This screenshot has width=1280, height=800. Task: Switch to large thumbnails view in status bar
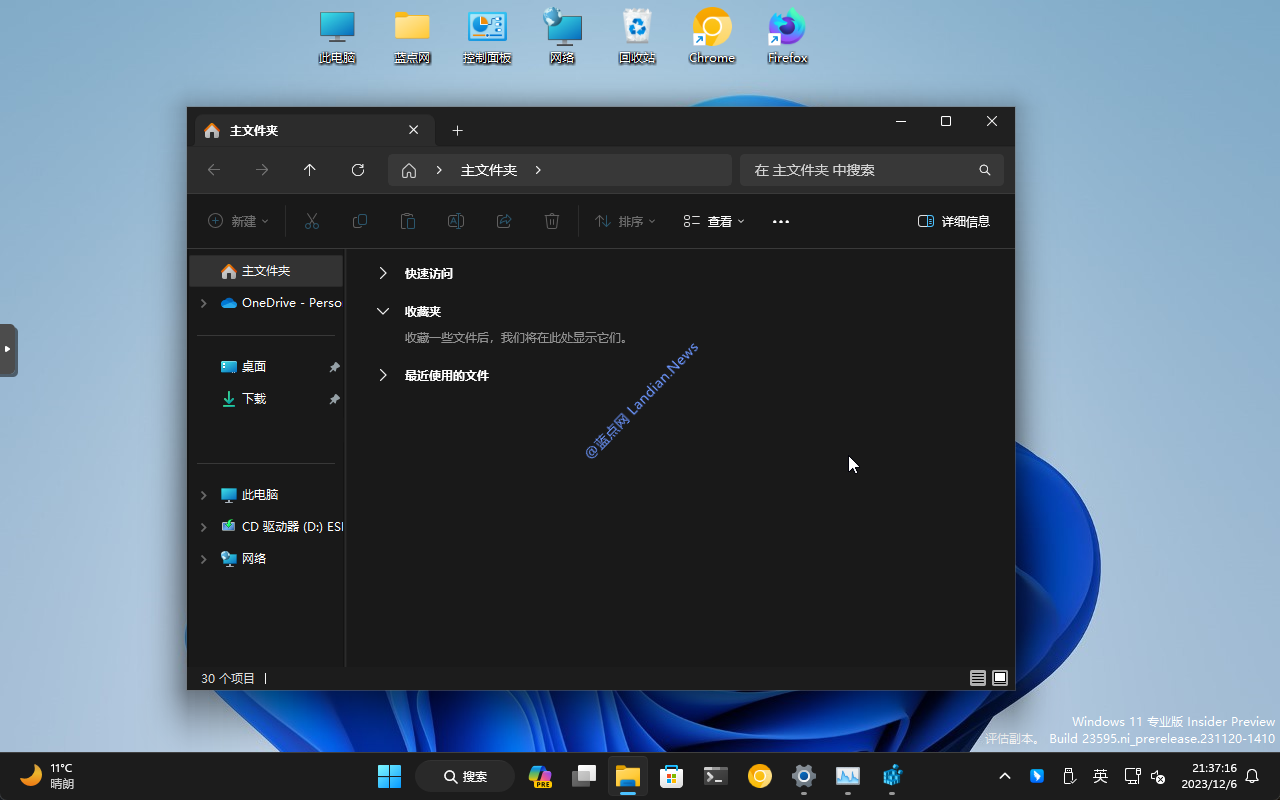click(x=1000, y=678)
